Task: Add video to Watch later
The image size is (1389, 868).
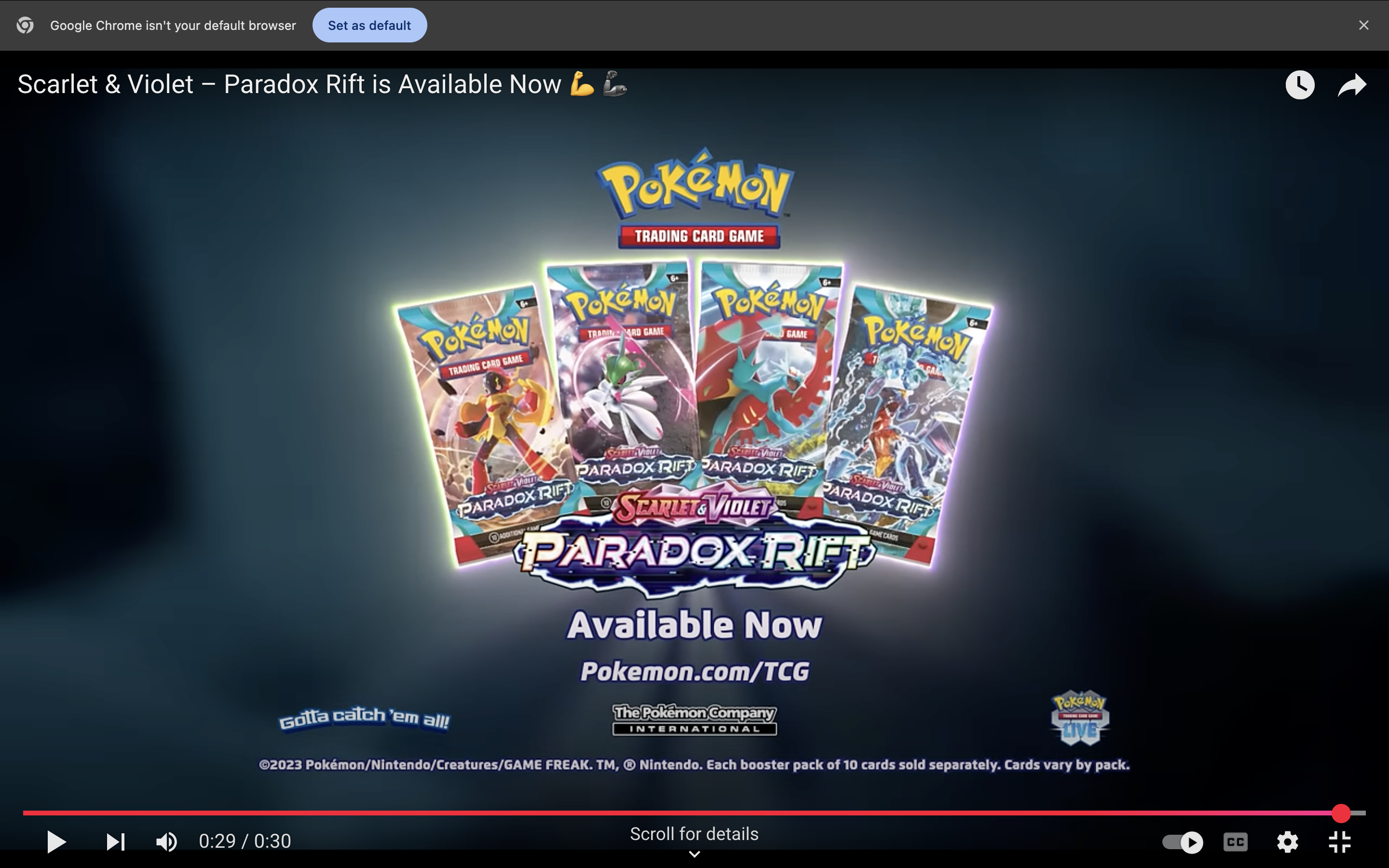Action: pyautogui.click(x=1300, y=85)
